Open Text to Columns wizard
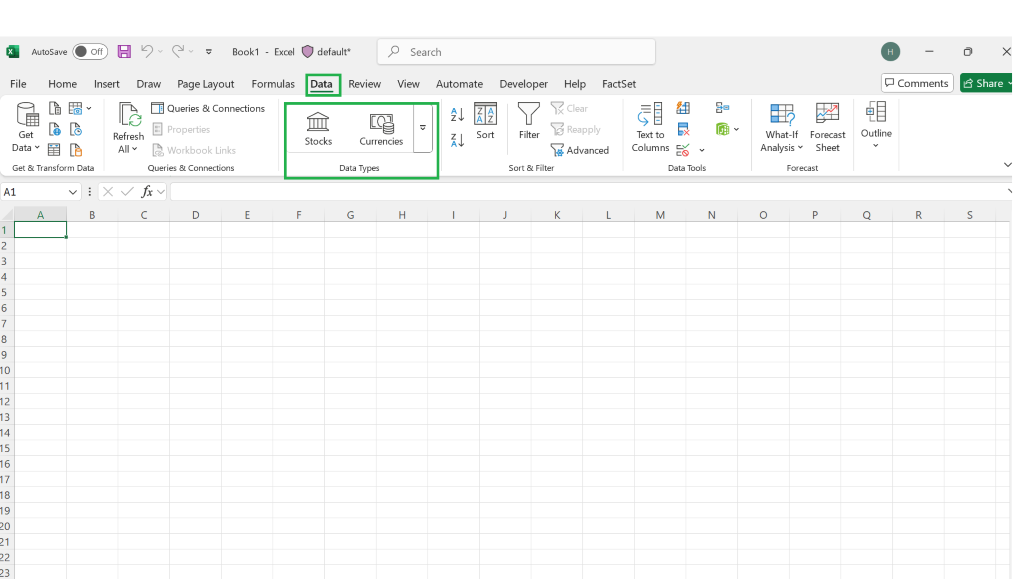 [649, 128]
